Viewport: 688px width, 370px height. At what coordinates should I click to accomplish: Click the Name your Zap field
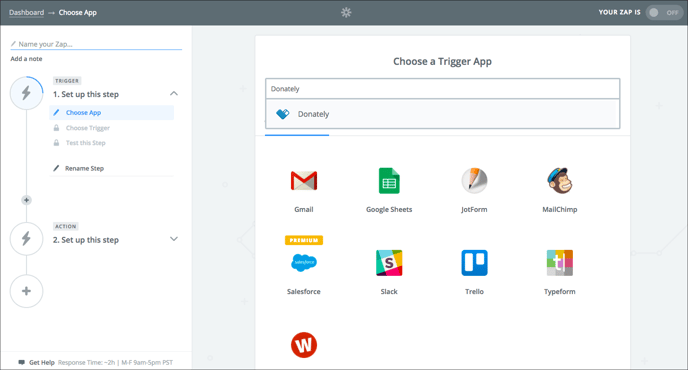[96, 44]
